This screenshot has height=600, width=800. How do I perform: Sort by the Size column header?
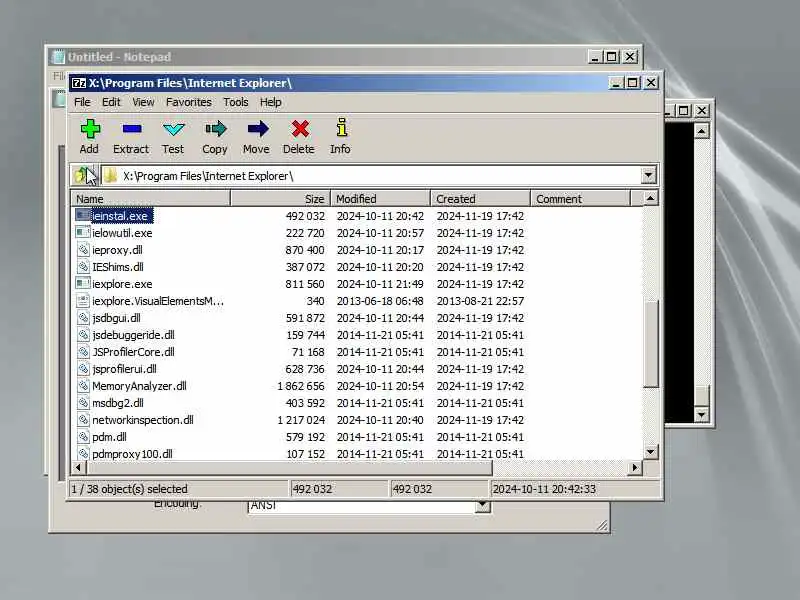point(281,198)
